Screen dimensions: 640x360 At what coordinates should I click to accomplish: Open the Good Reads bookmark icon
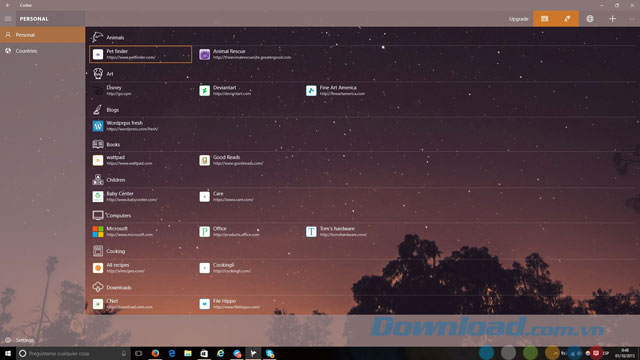tap(204, 160)
